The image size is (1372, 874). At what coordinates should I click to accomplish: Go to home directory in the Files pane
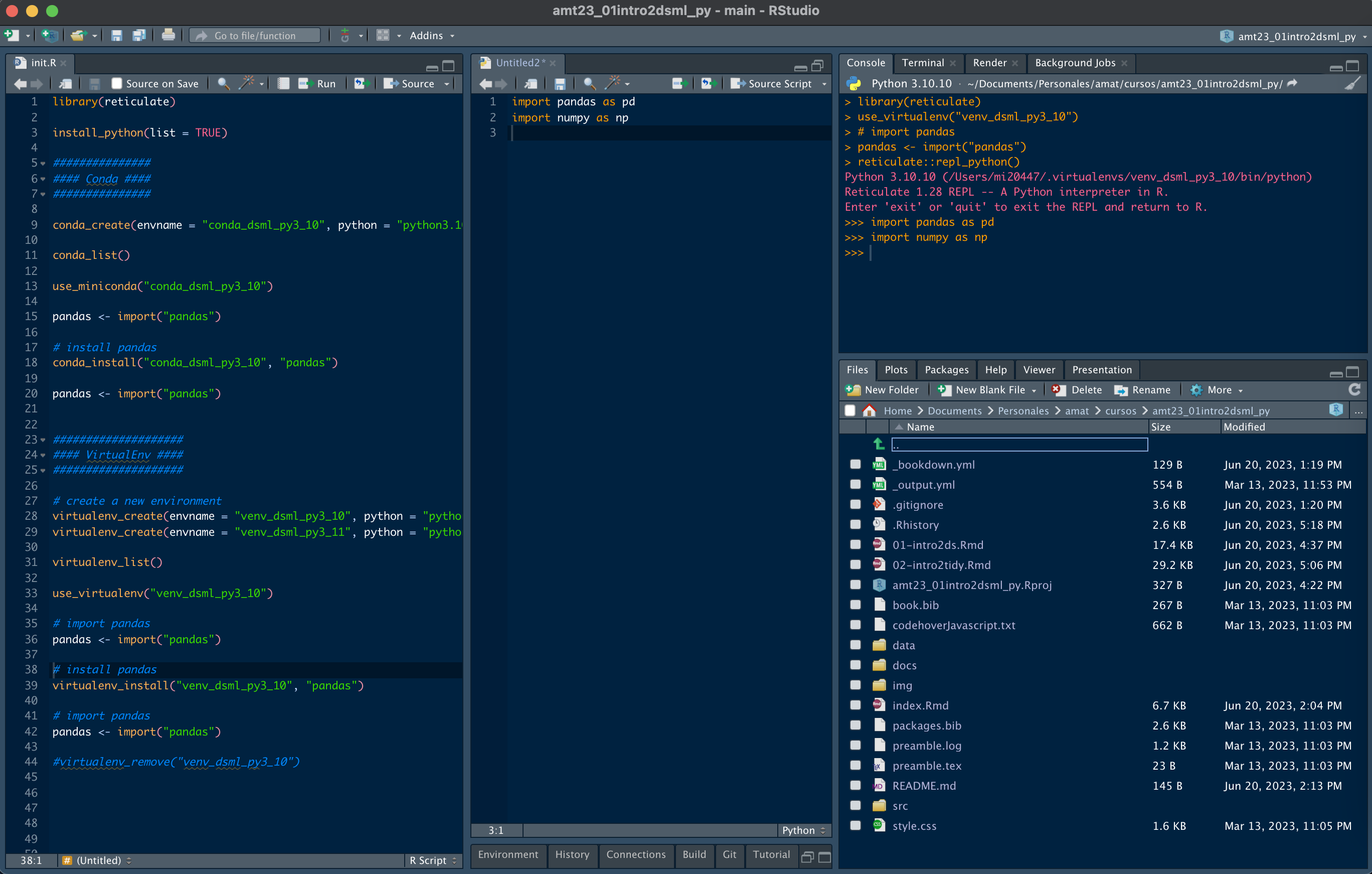pos(869,410)
